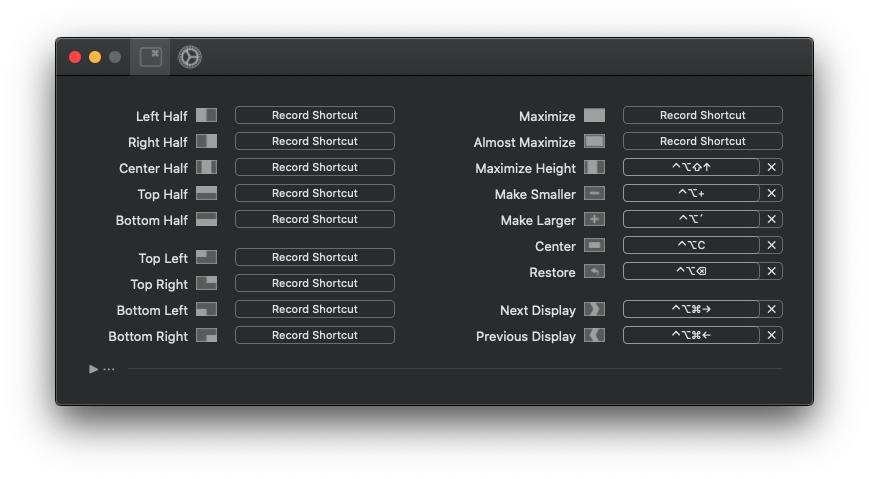This screenshot has width=869, height=479.
Task: Click the Maximize Height layout icon
Action: pyautogui.click(x=595, y=167)
